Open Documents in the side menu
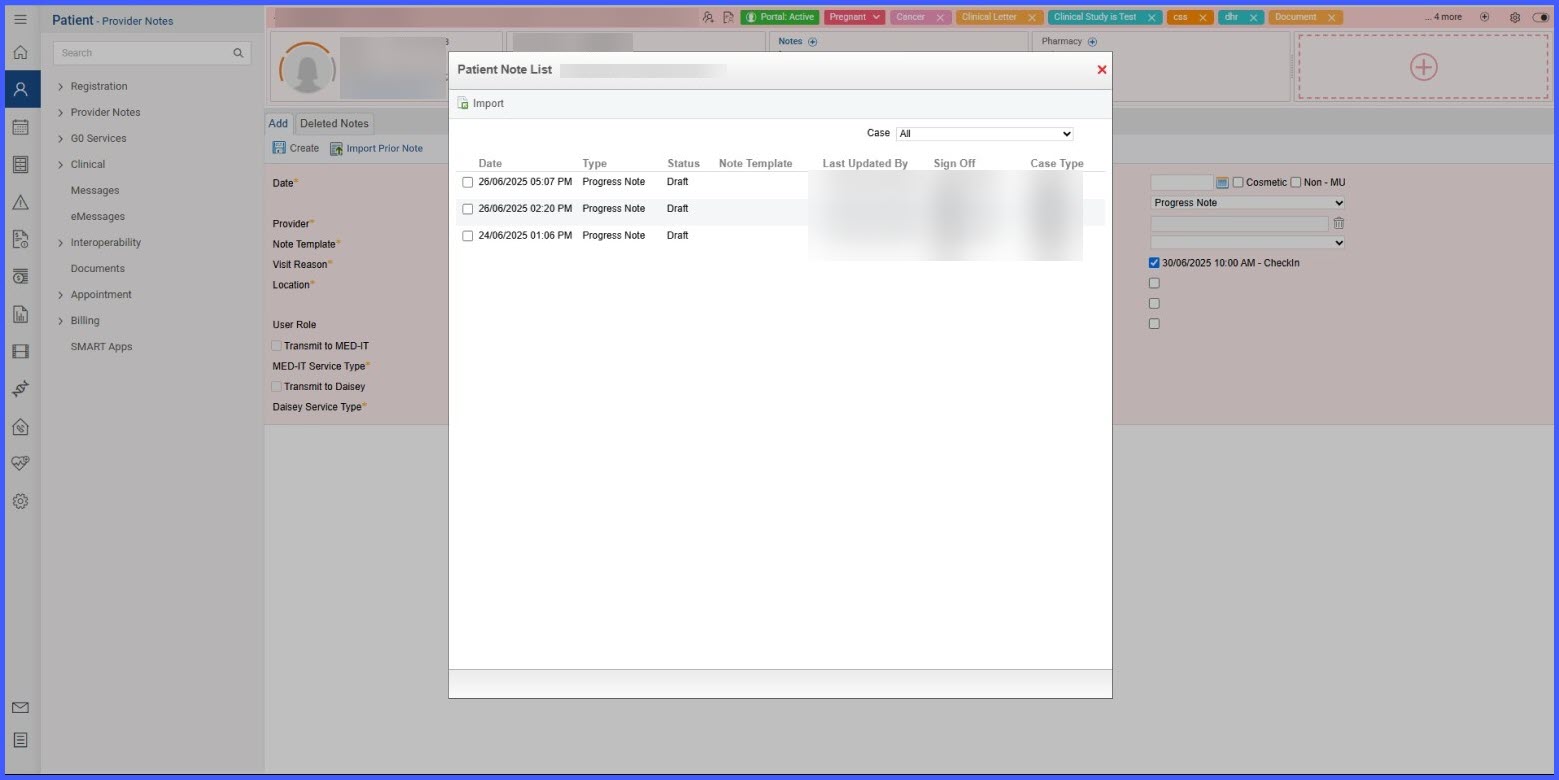 pos(98,269)
